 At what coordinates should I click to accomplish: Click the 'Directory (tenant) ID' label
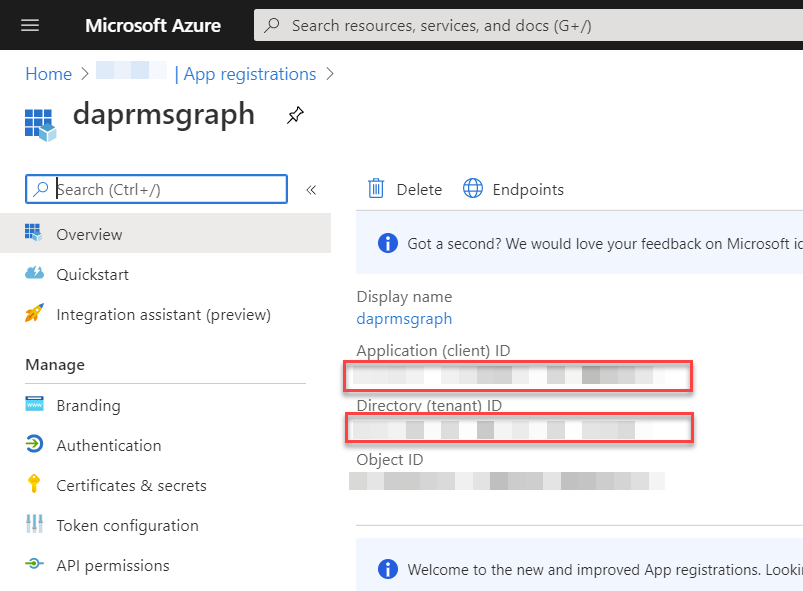pyautogui.click(x=429, y=406)
